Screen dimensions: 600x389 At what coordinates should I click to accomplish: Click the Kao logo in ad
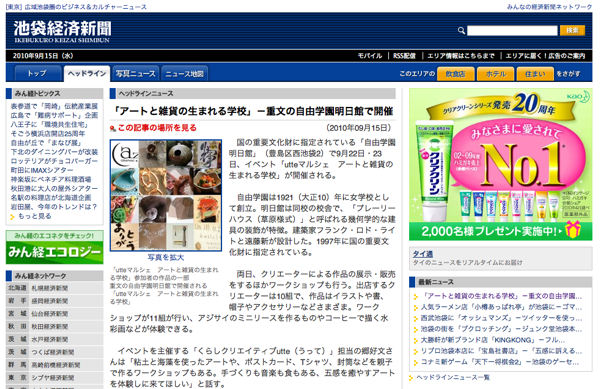point(577,97)
